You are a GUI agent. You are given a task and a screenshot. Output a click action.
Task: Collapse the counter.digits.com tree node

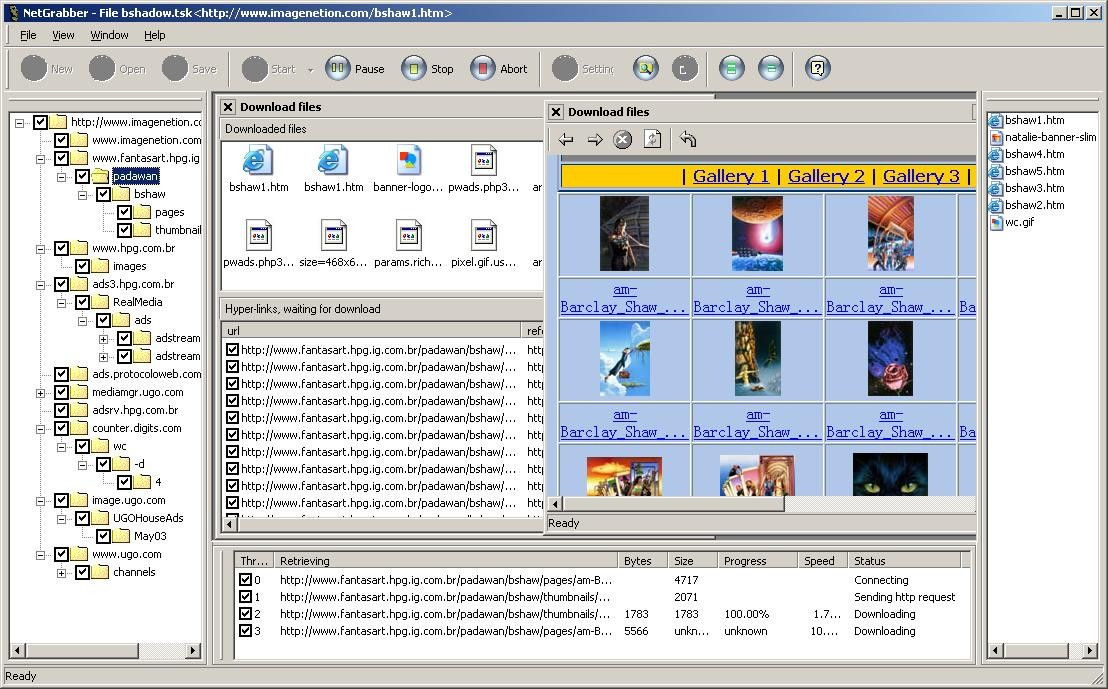click(x=40, y=429)
